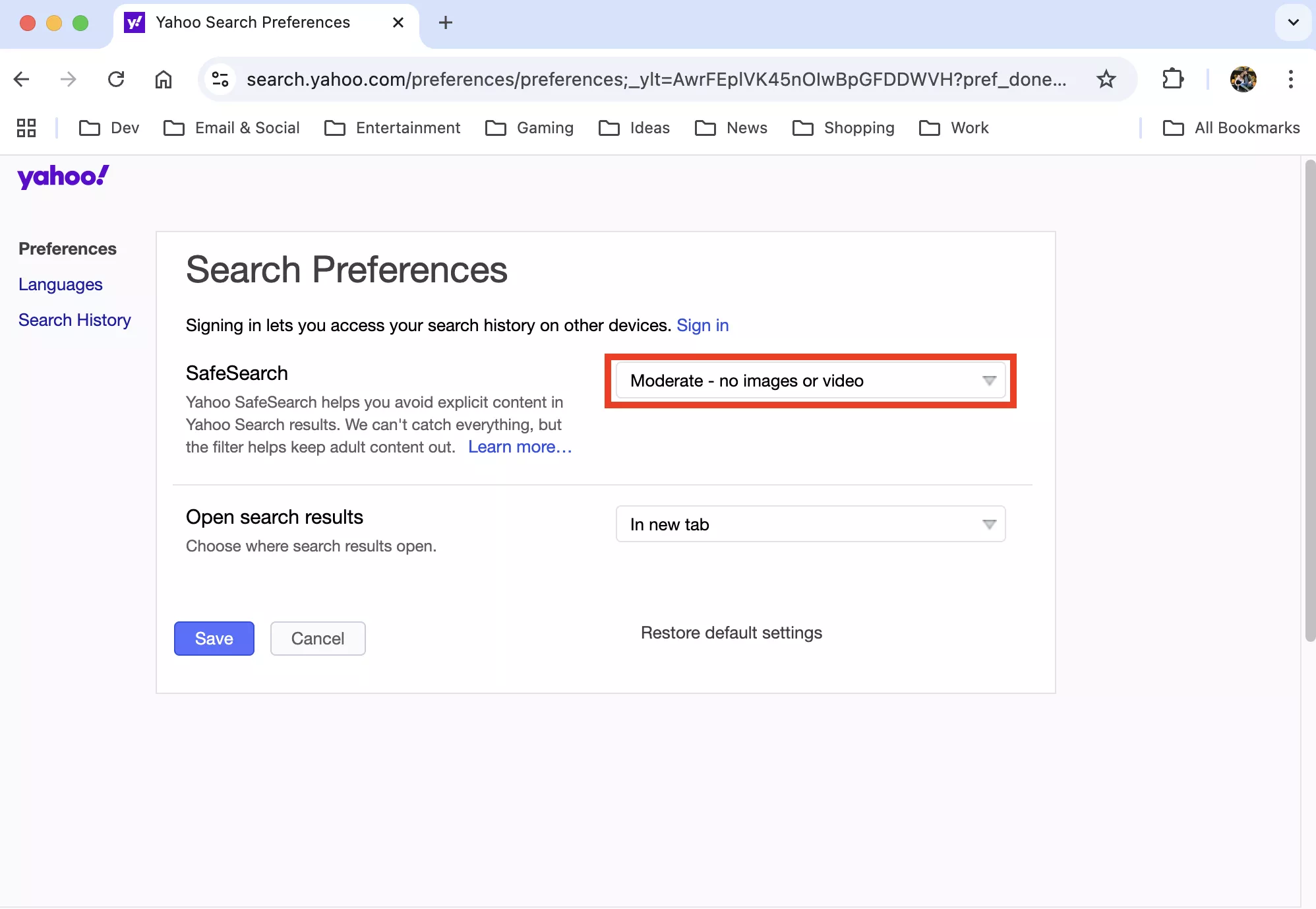Open Search History in the sidebar
Image resolution: width=1316 pixels, height=909 pixels.
75,320
